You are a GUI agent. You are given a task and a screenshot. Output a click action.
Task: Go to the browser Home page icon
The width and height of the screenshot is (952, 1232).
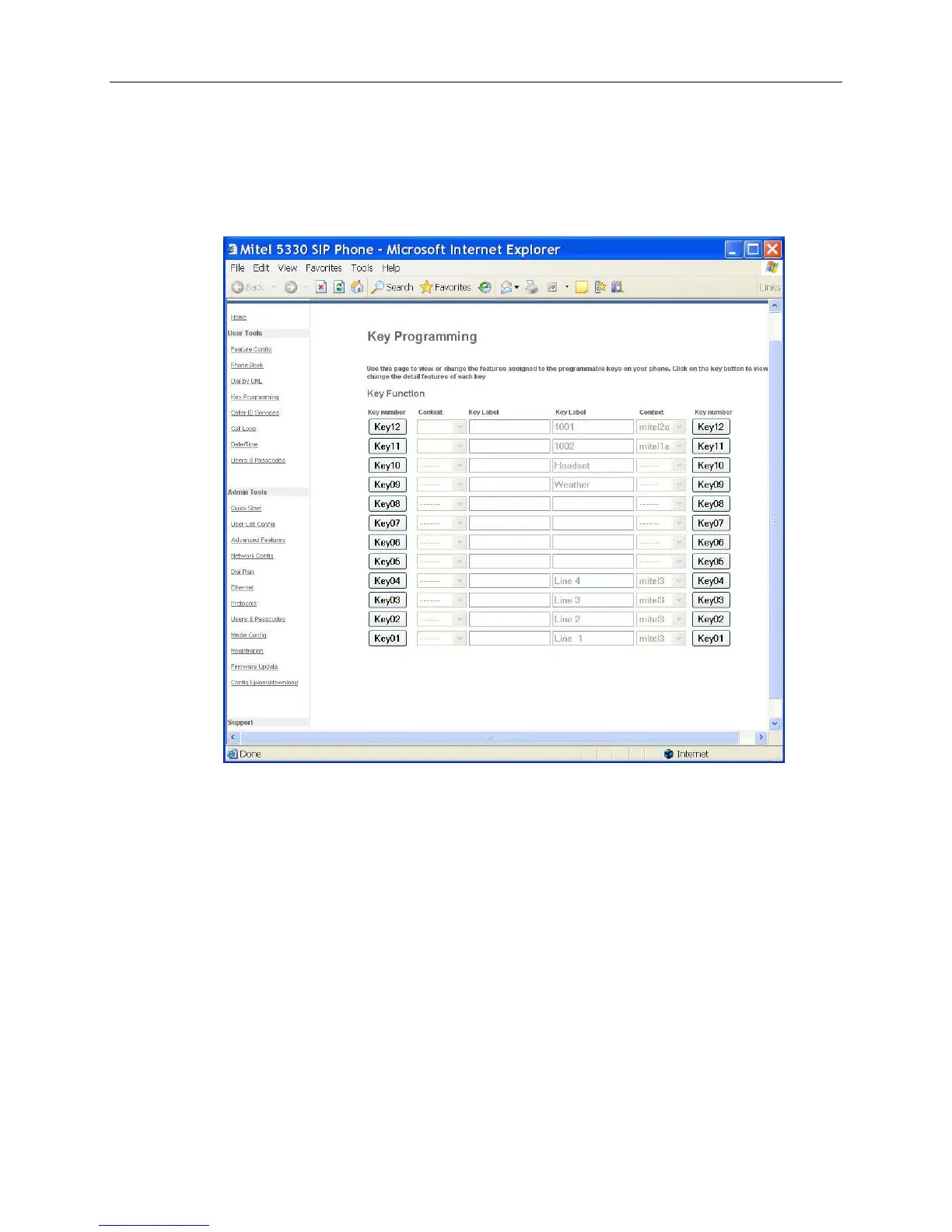point(357,287)
